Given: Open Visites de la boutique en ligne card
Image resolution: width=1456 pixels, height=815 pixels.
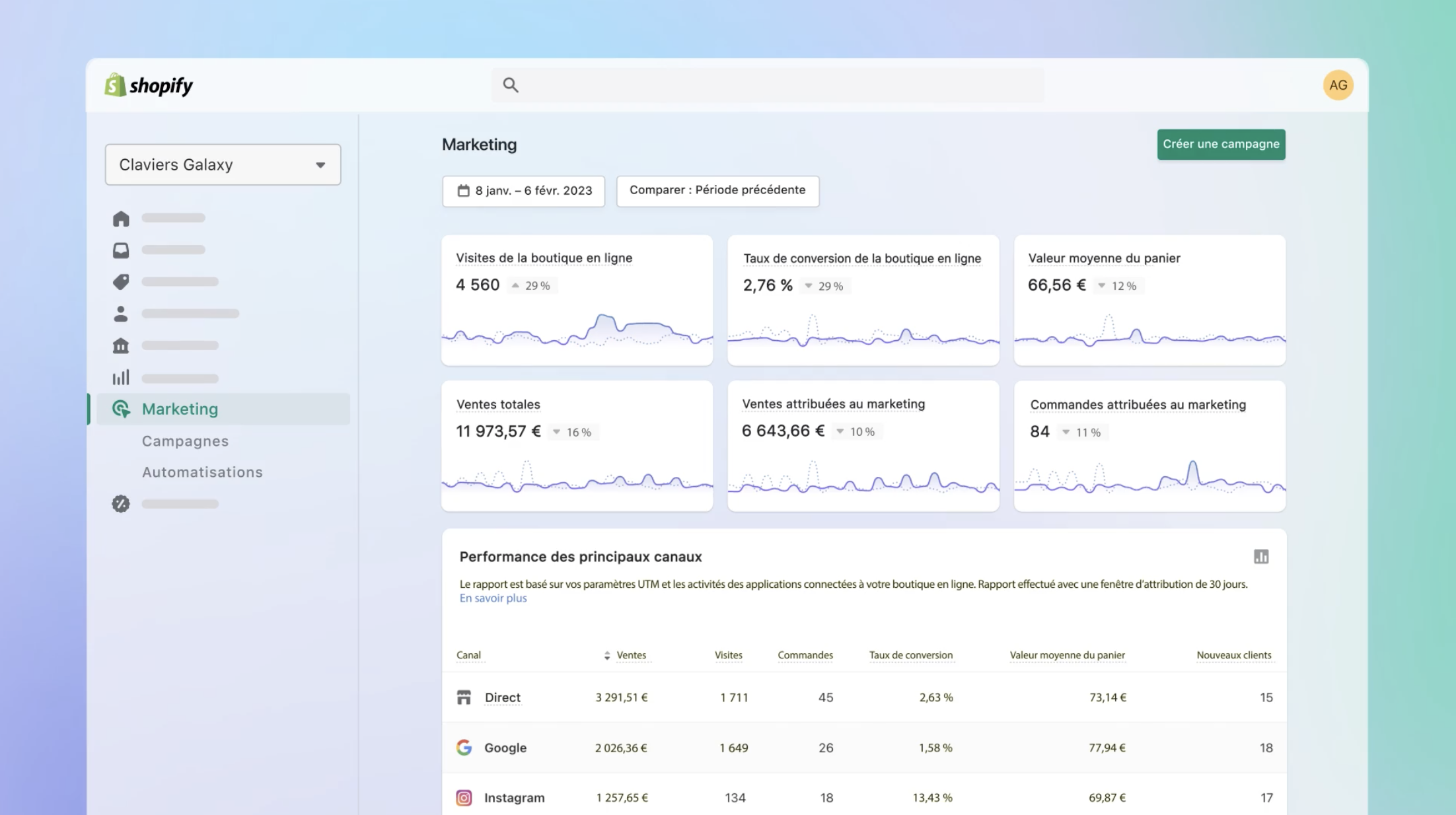Looking at the screenshot, I should 577,300.
